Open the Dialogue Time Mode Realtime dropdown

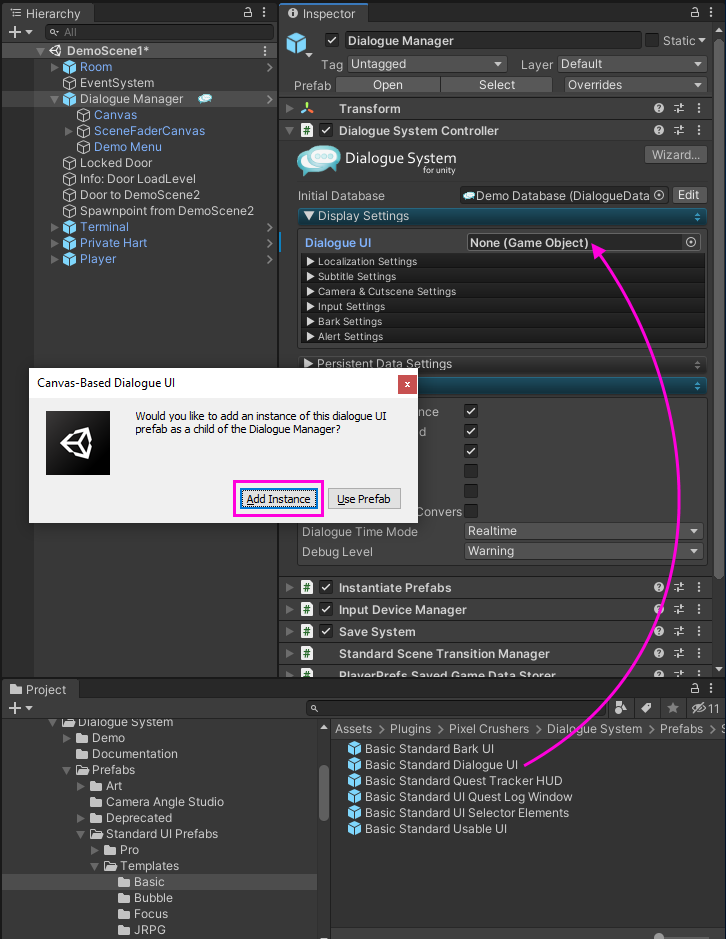click(x=583, y=531)
